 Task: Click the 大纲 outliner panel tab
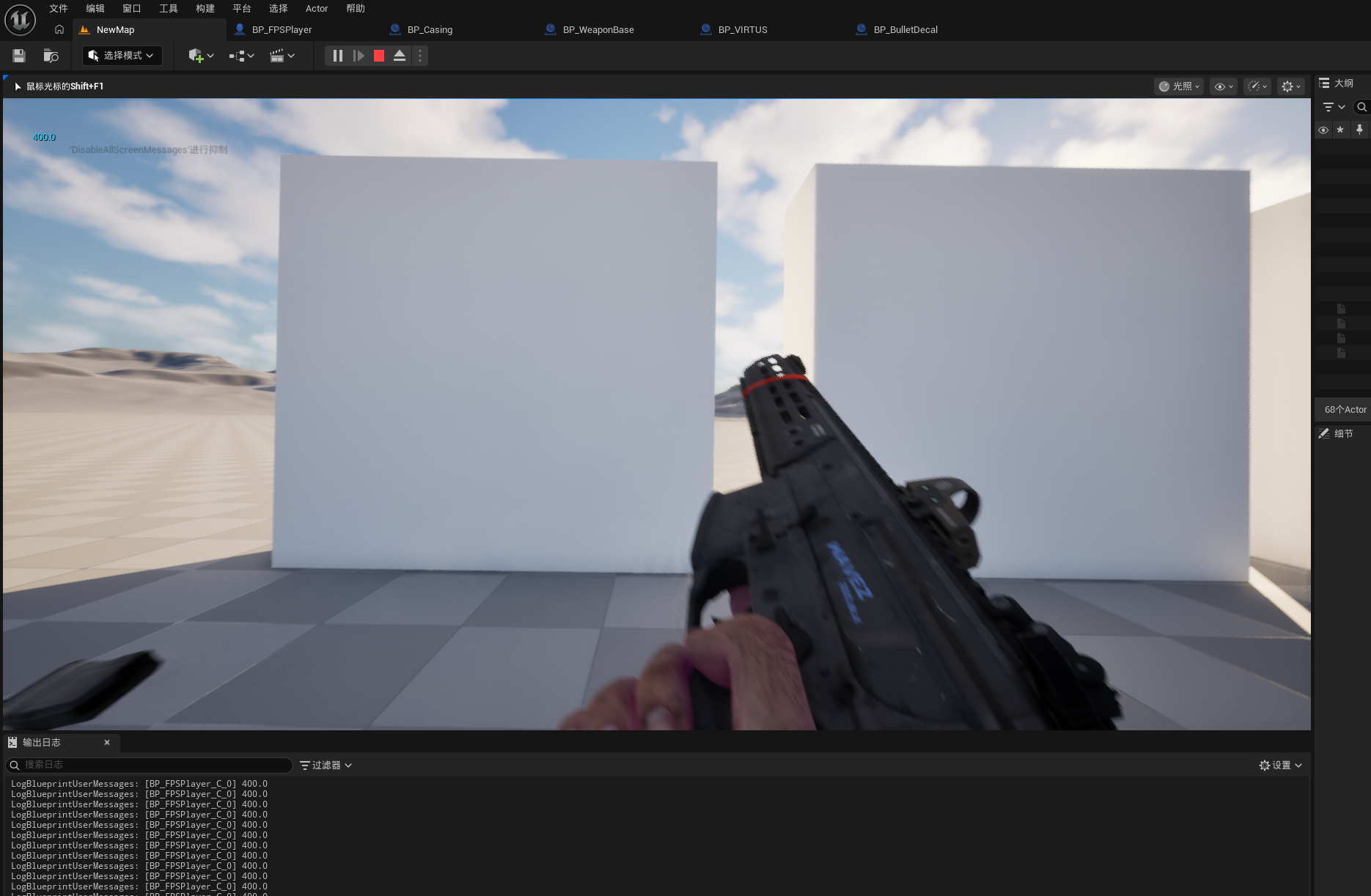[x=1337, y=84]
